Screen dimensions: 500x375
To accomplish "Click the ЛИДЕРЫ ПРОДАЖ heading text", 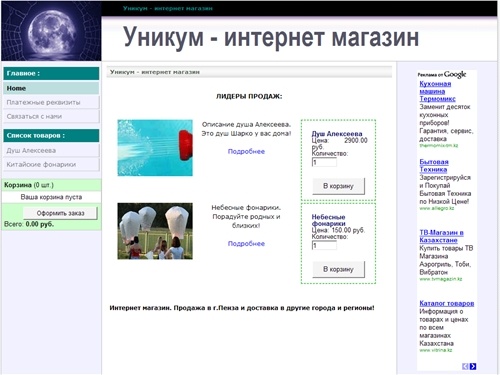I will 249,97.
